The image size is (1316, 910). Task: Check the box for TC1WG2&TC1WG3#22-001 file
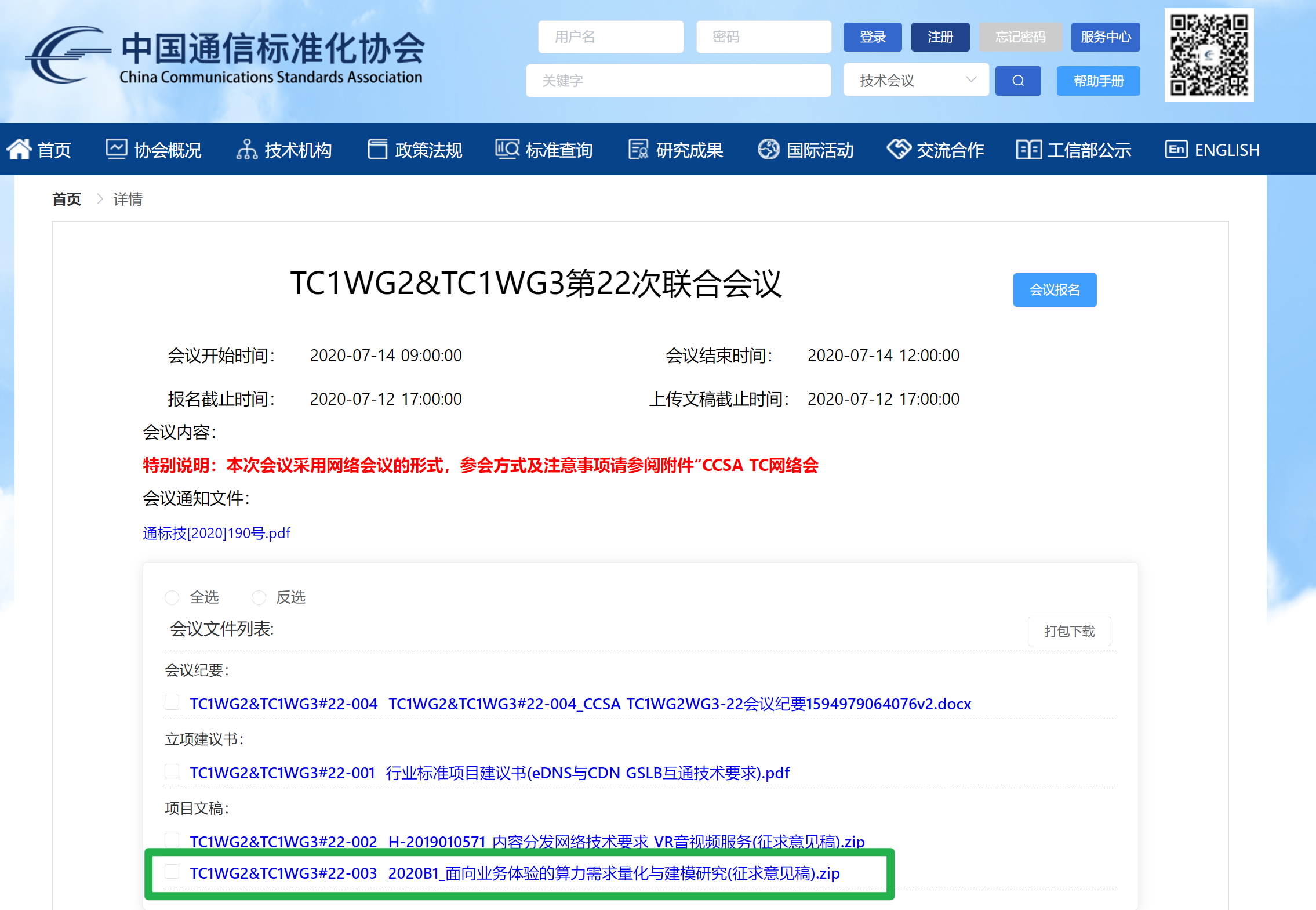(x=172, y=771)
